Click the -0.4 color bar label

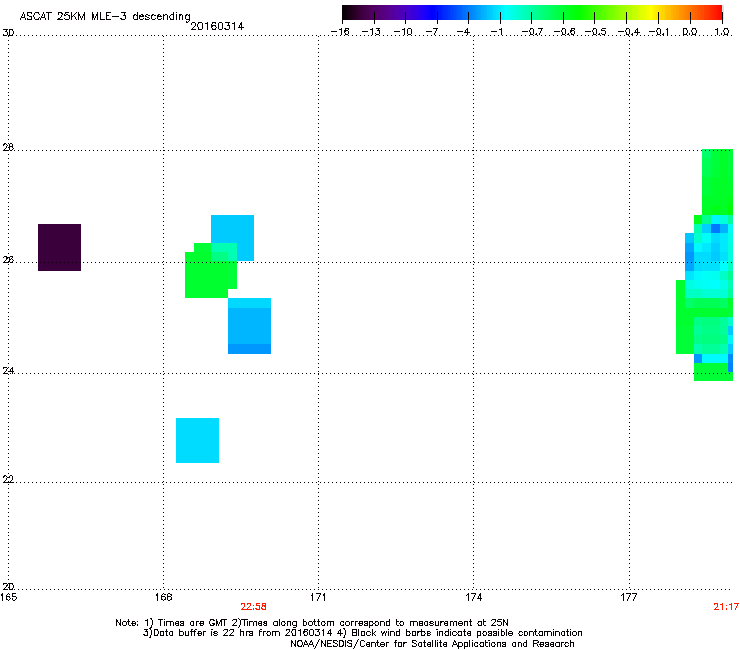point(629,32)
